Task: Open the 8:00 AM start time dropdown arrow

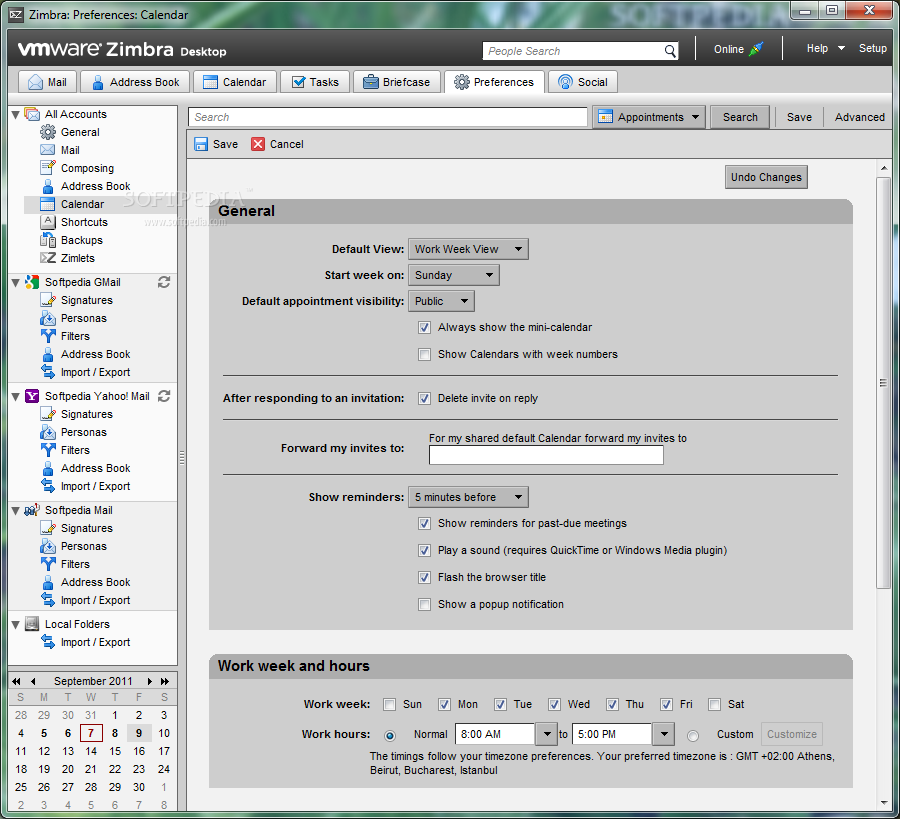Action: (x=546, y=734)
